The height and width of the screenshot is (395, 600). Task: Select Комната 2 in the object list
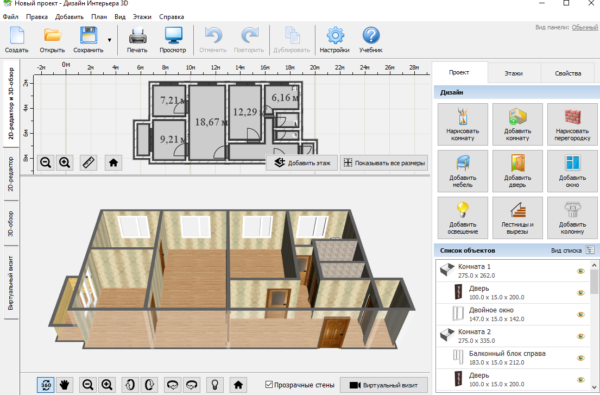coord(513,336)
